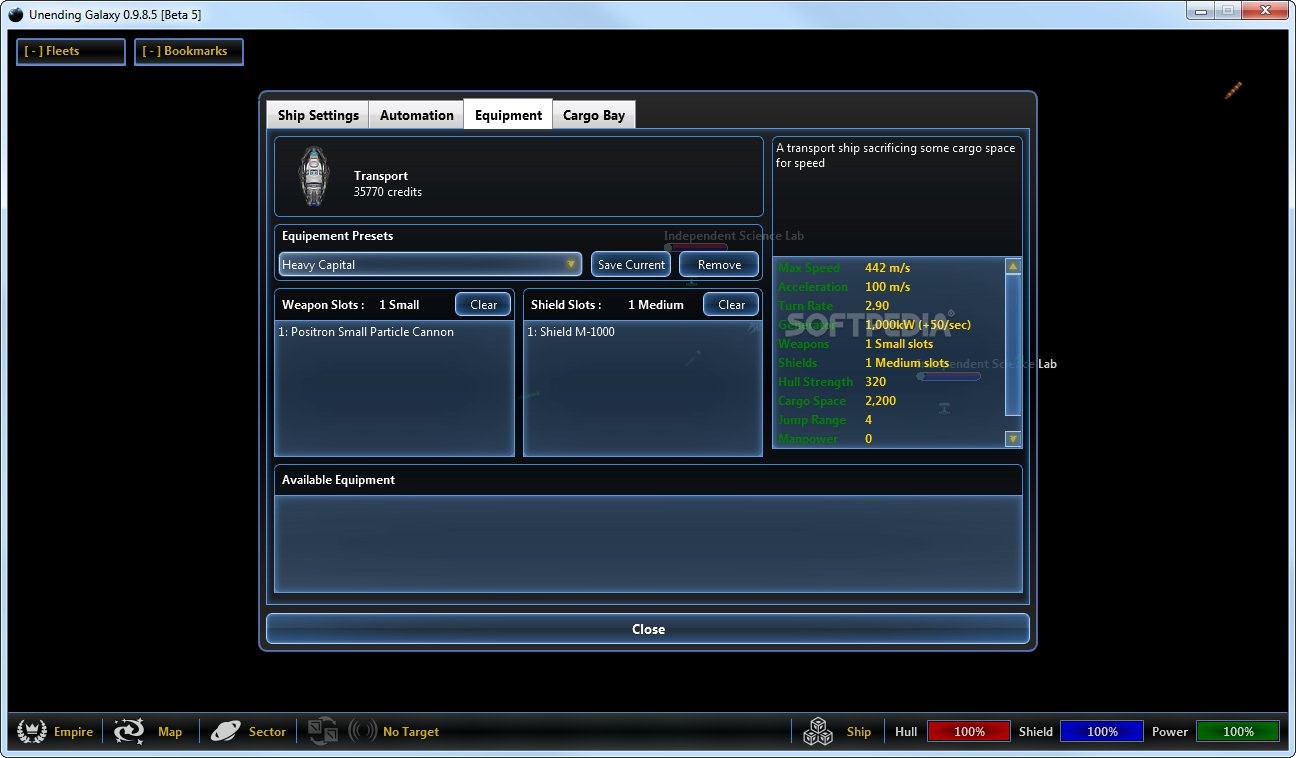Viewport: 1296px width, 758px height.
Task: Click the stats scroll up arrow
Action: [1013, 267]
